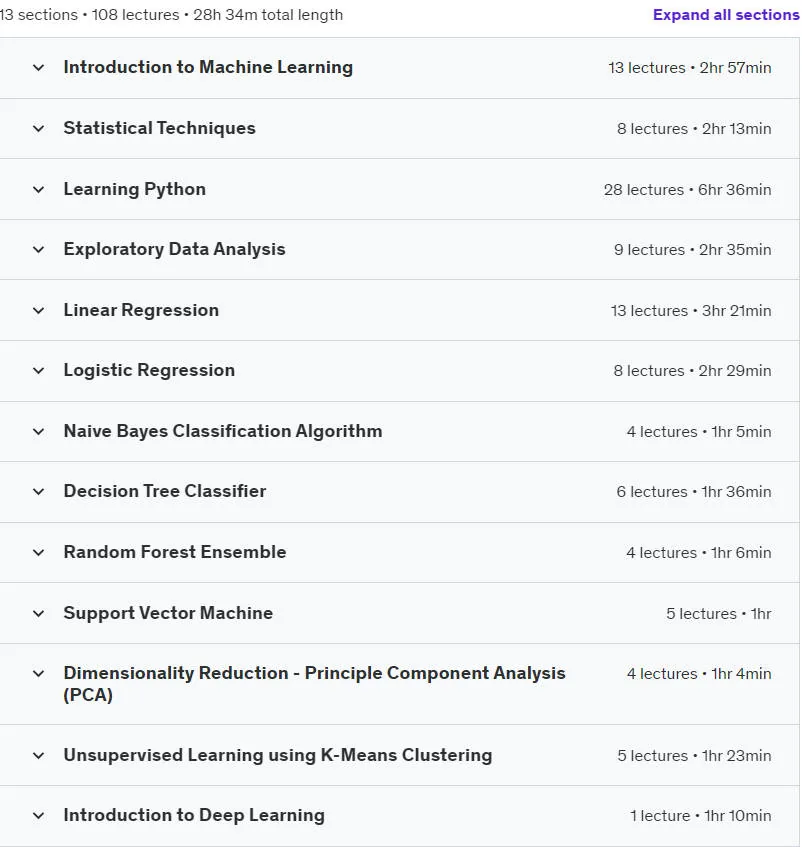Screen dimensions: 802x847
Task: Open the Learning Python section title
Action: [134, 190]
